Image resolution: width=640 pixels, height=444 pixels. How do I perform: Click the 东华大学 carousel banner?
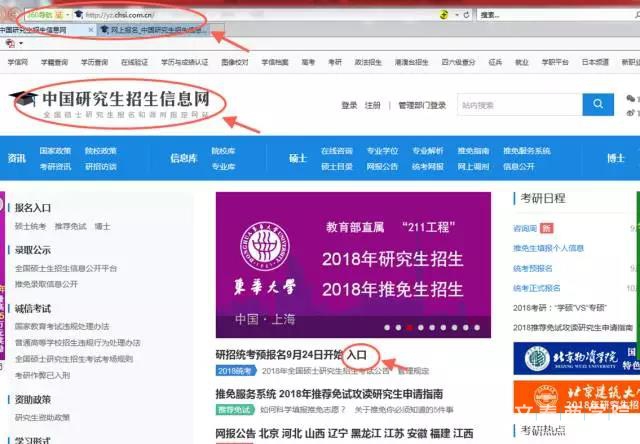coord(353,265)
